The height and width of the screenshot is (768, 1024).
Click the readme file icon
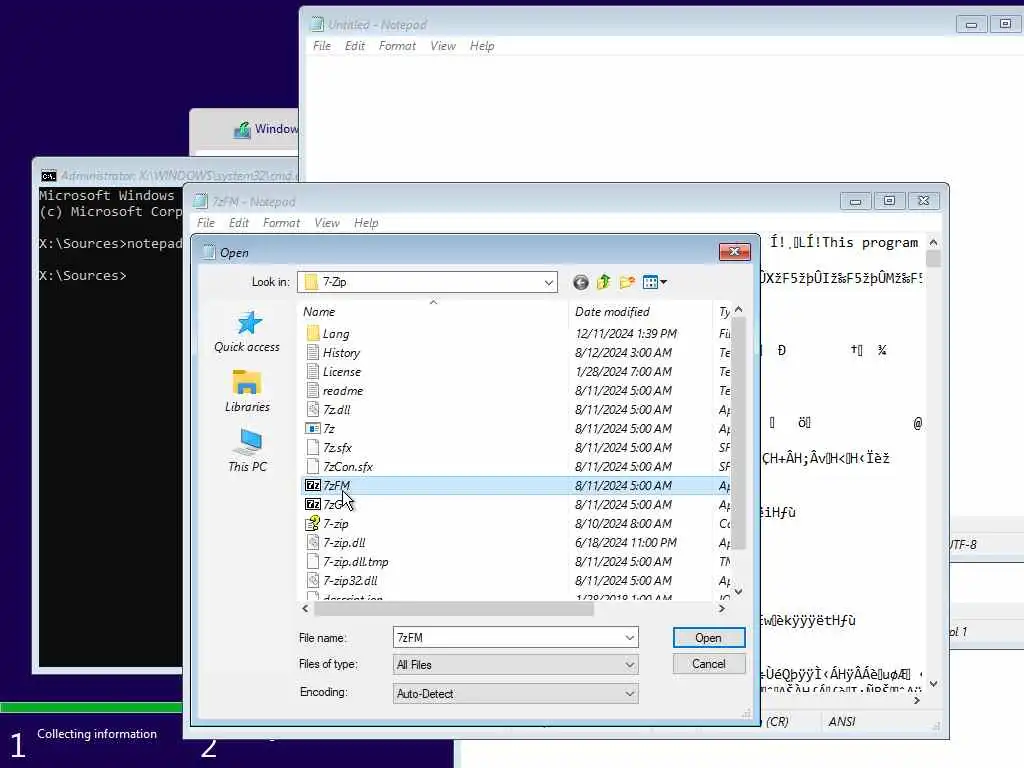313,391
